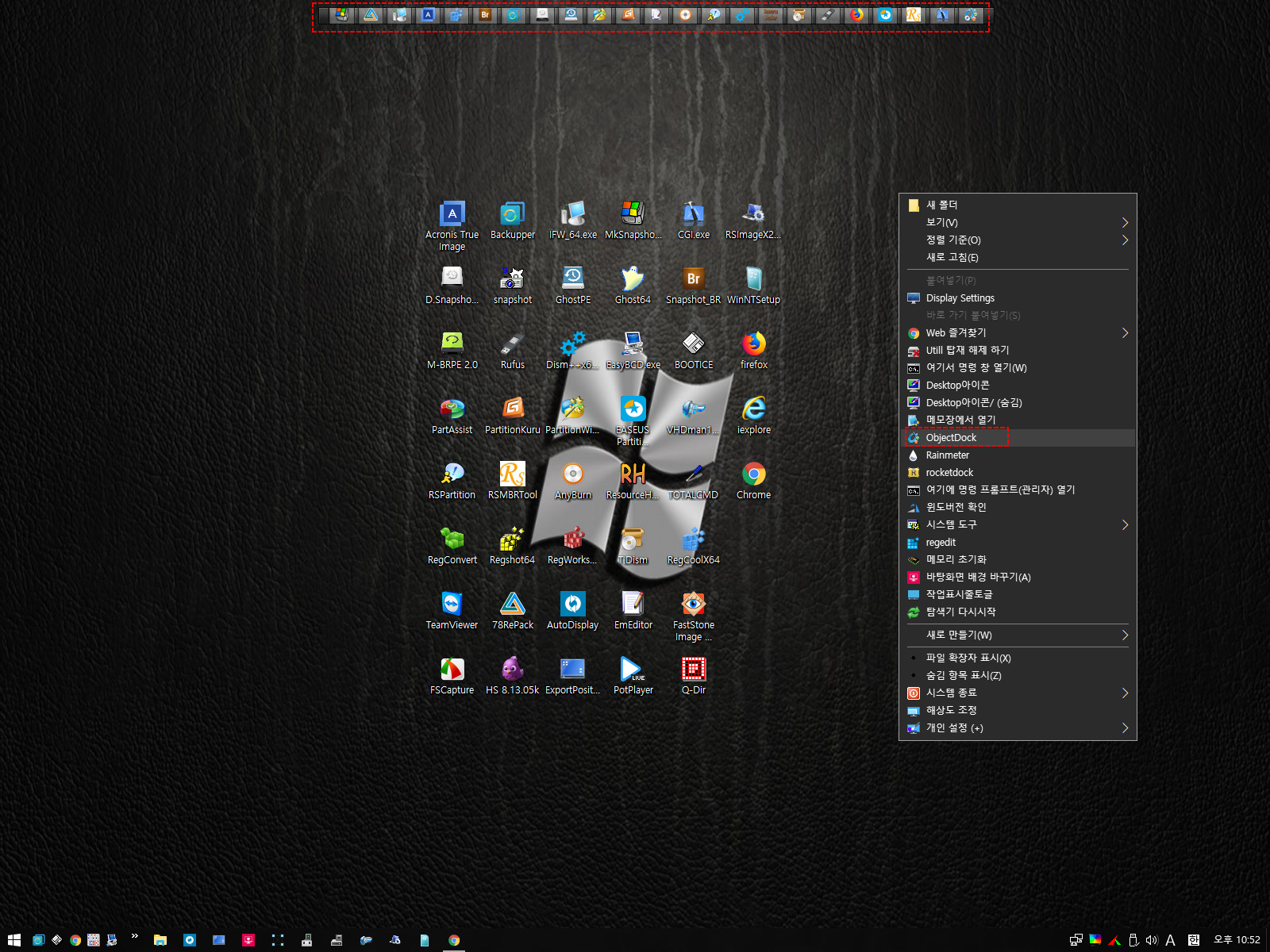Open Chrome desktop shortcut
Screen dimensions: 1270x952
pyautogui.click(x=753, y=481)
